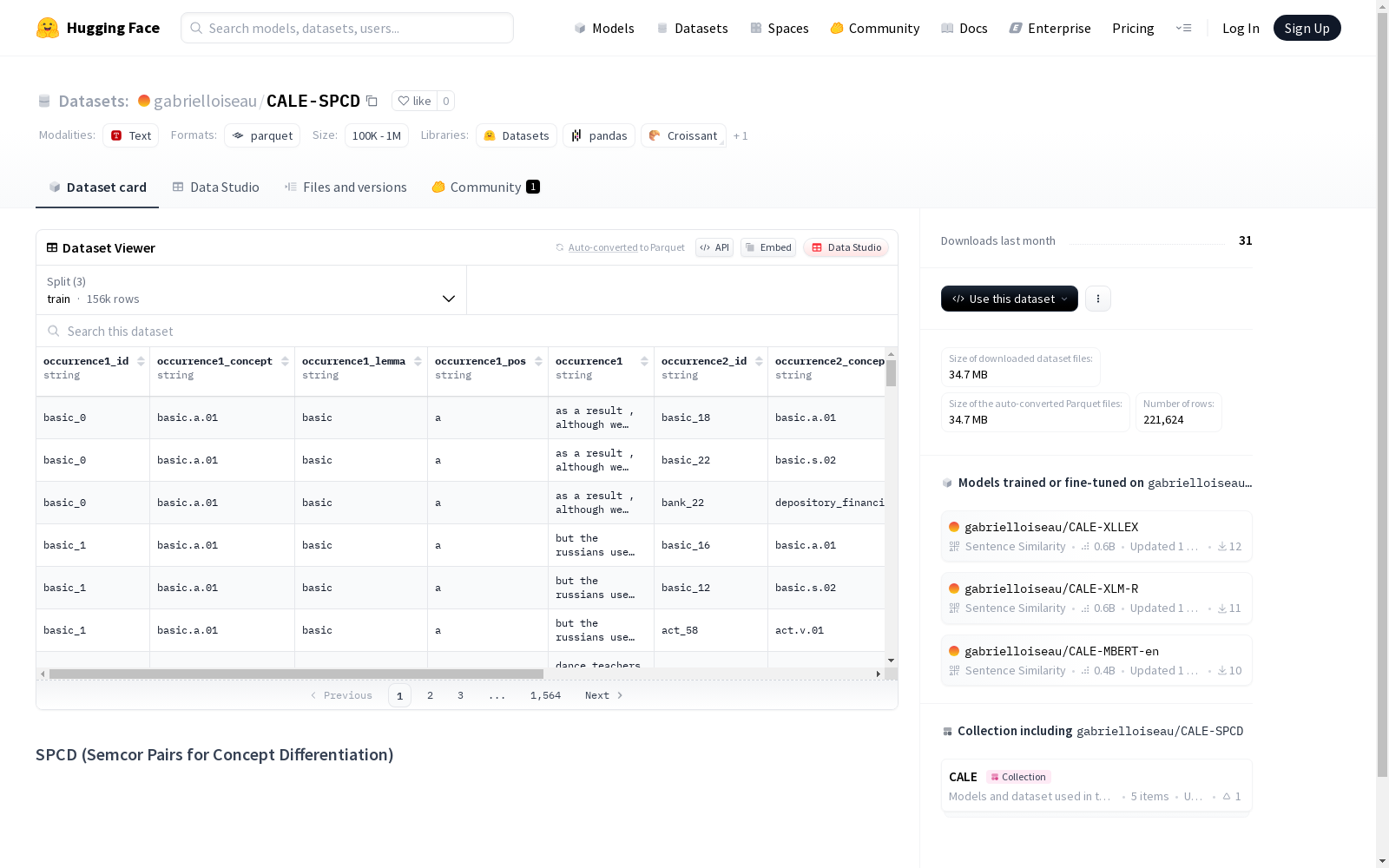1389x868 pixels.
Task: Click the Datasets database icon beside title
Action: tap(44, 102)
